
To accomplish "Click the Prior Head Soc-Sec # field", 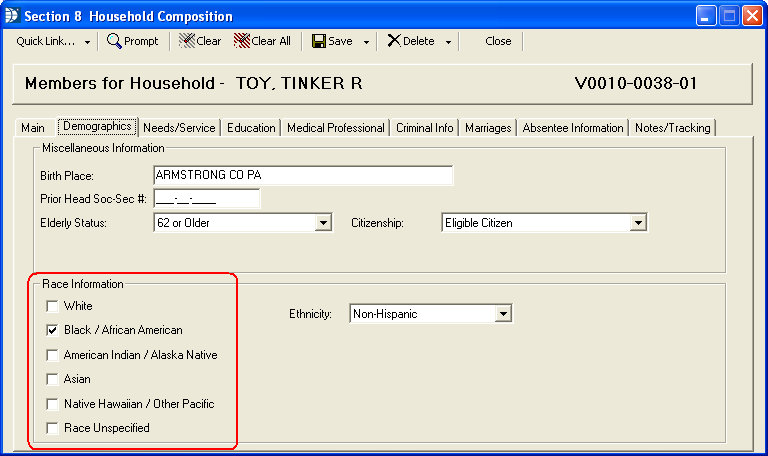I will click(x=207, y=199).
